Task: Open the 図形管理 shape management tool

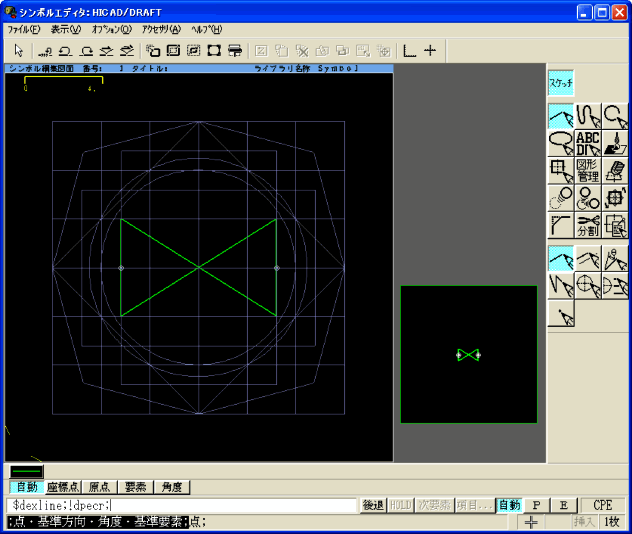Action: click(588, 171)
